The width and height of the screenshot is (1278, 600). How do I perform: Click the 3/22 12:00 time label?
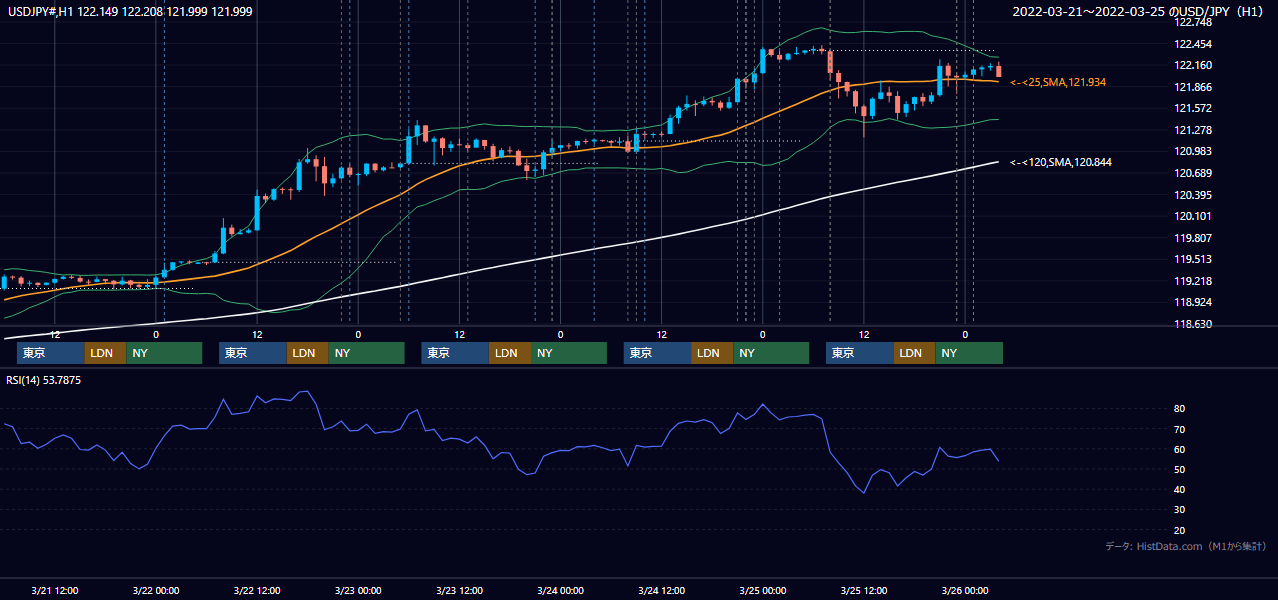[257, 590]
